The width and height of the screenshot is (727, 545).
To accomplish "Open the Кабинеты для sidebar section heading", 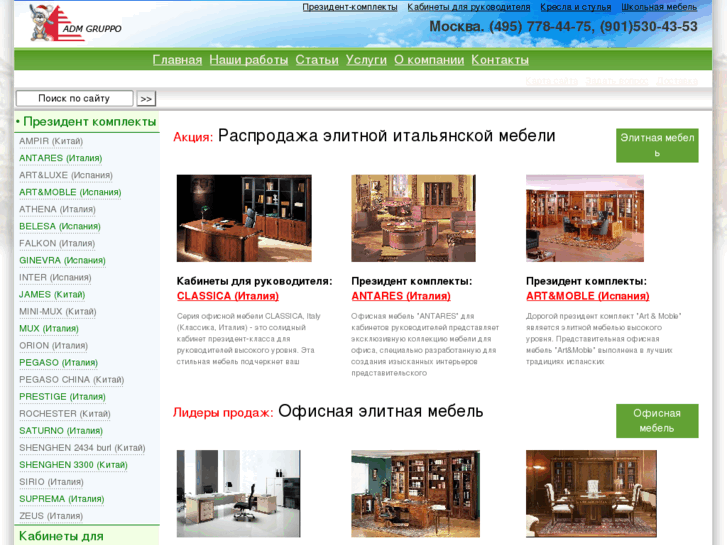I will 61,536.
